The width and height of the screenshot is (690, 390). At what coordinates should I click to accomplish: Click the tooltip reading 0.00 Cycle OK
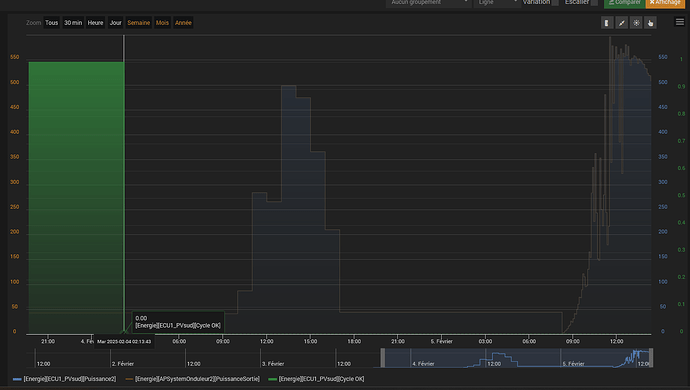178,322
